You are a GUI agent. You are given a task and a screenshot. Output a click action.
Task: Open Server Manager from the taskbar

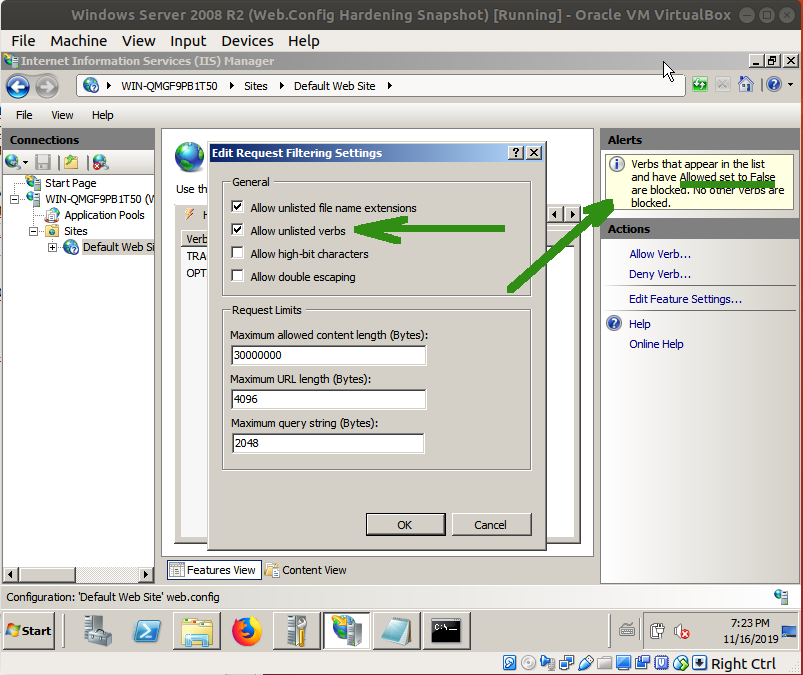coord(98,631)
